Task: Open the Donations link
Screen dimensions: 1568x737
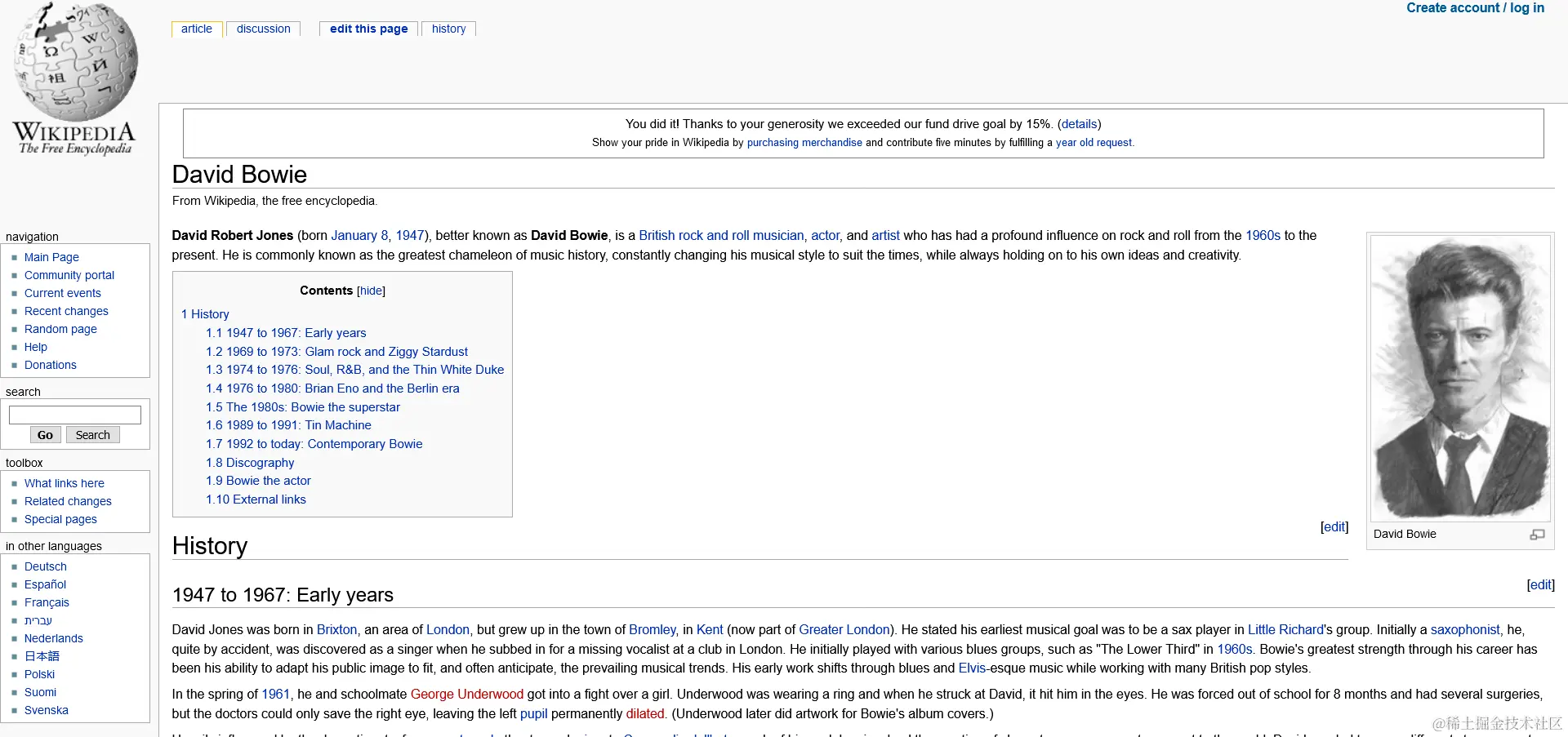Action: pos(51,365)
